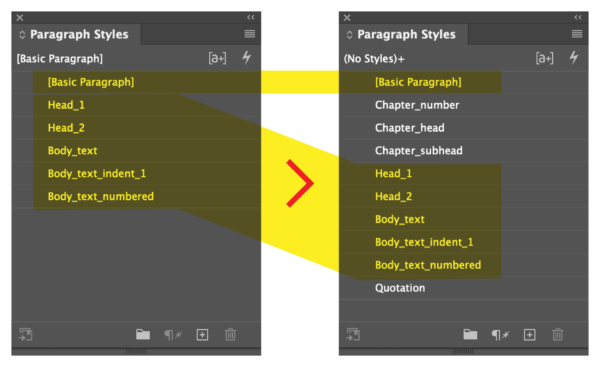This screenshot has height=367, width=600.
Task: Collapse right panel with double-arrow icon
Action: click(x=578, y=17)
